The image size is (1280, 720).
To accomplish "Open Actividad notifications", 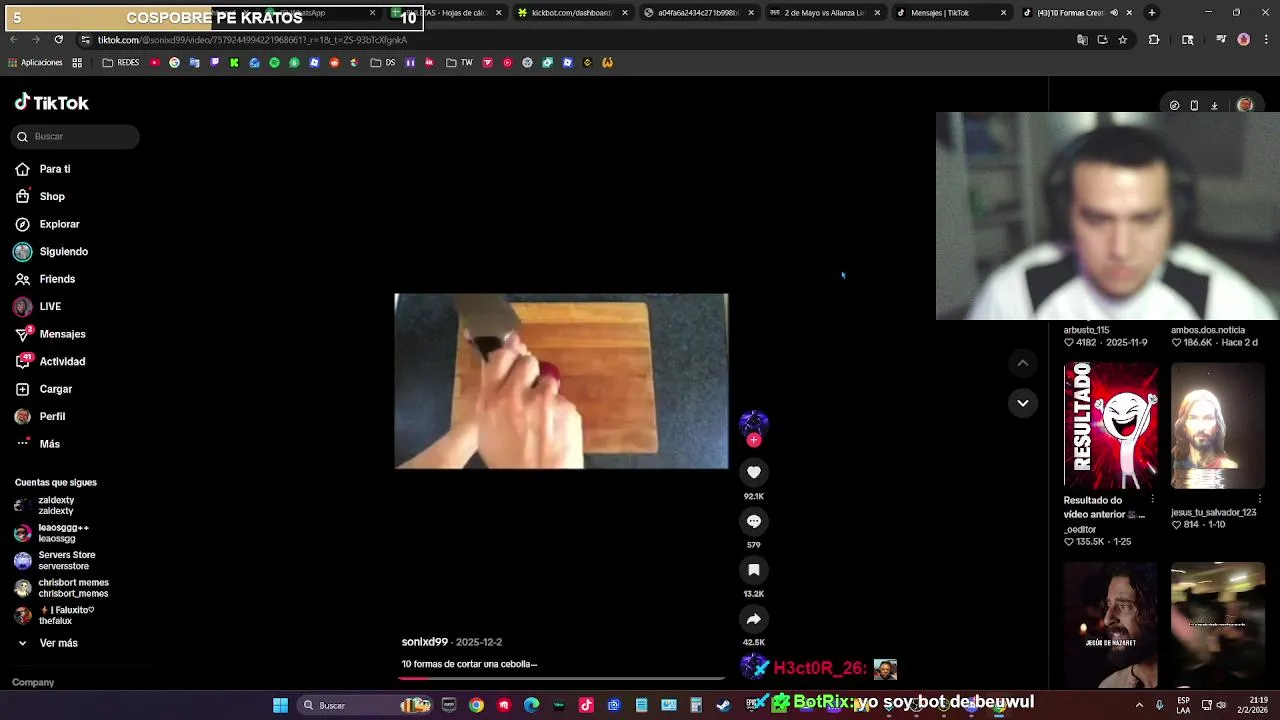I will (x=50, y=362).
